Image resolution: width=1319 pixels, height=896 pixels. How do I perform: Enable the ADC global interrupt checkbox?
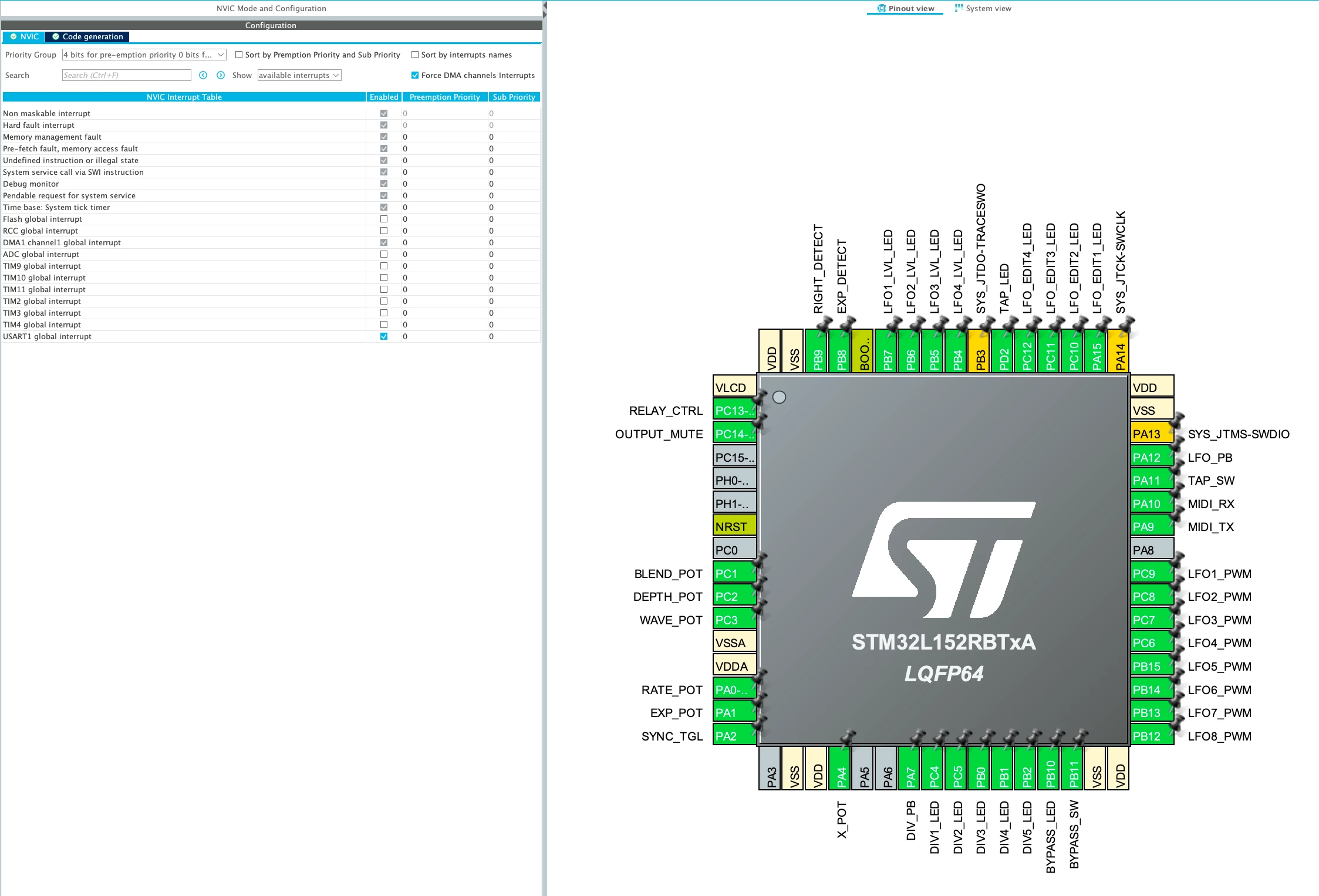click(x=384, y=254)
